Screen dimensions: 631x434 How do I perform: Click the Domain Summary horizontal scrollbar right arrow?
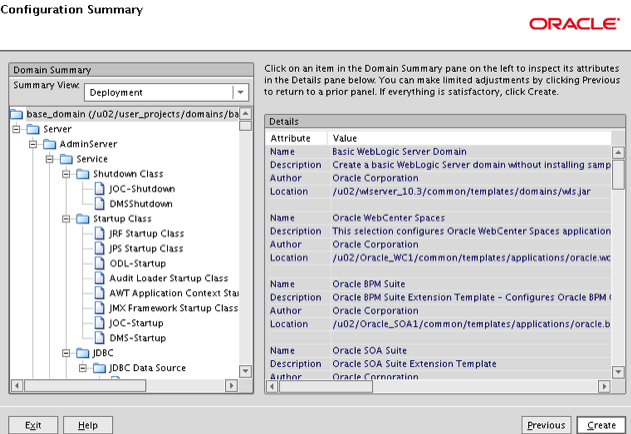coord(232,385)
